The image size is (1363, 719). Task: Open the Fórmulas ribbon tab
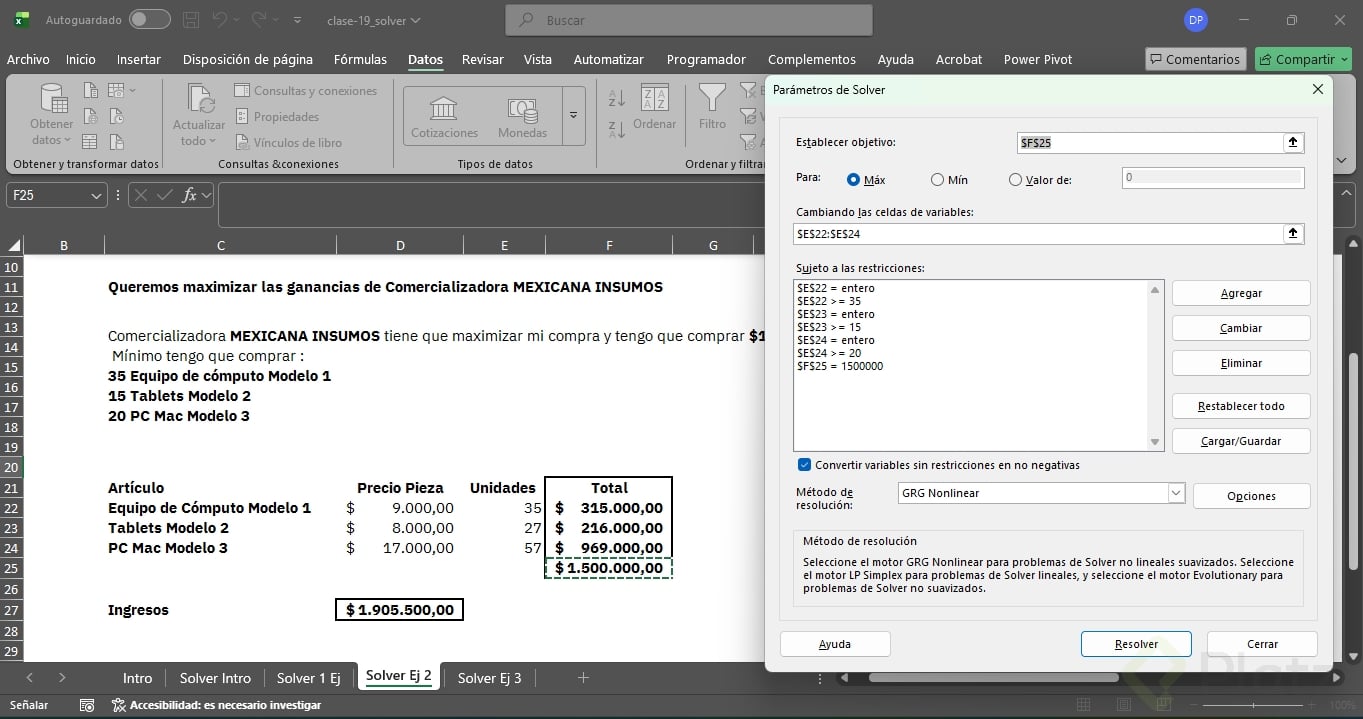pyautogui.click(x=360, y=59)
